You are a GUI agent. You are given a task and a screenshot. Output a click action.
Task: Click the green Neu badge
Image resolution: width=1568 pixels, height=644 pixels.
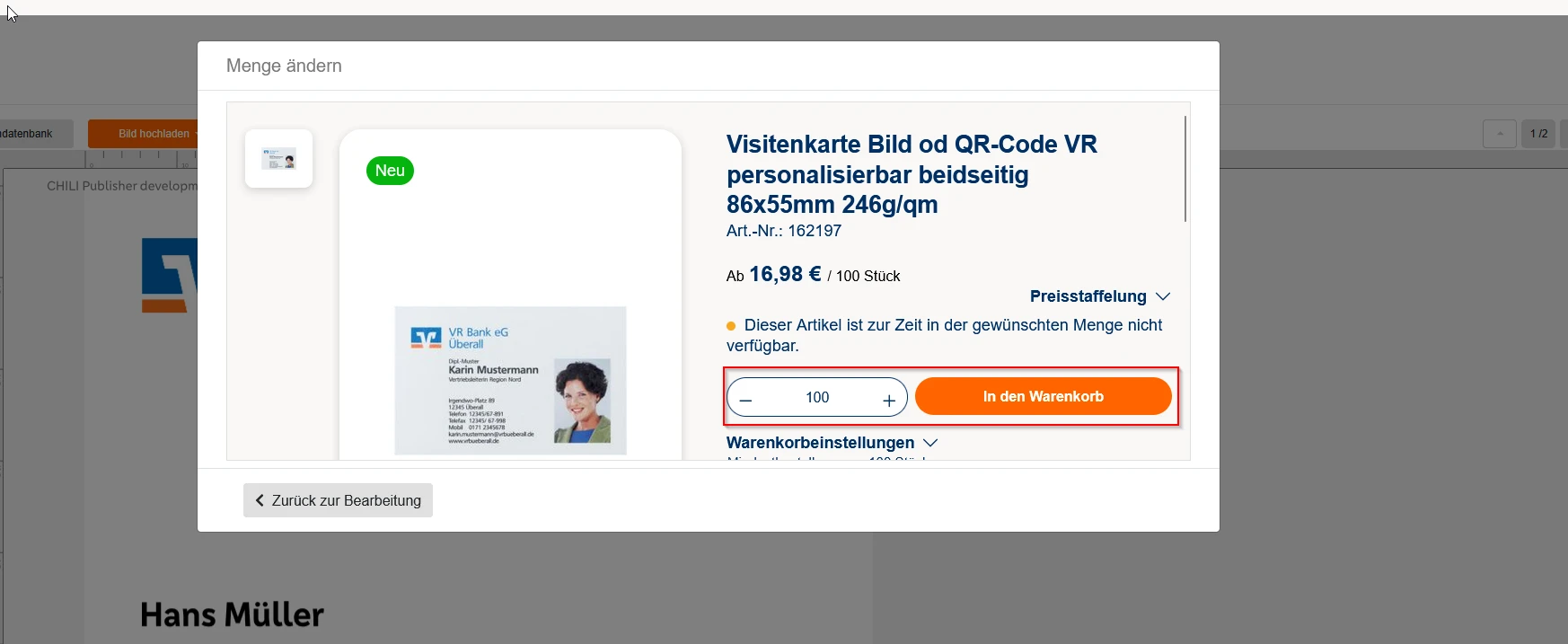pos(390,171)
